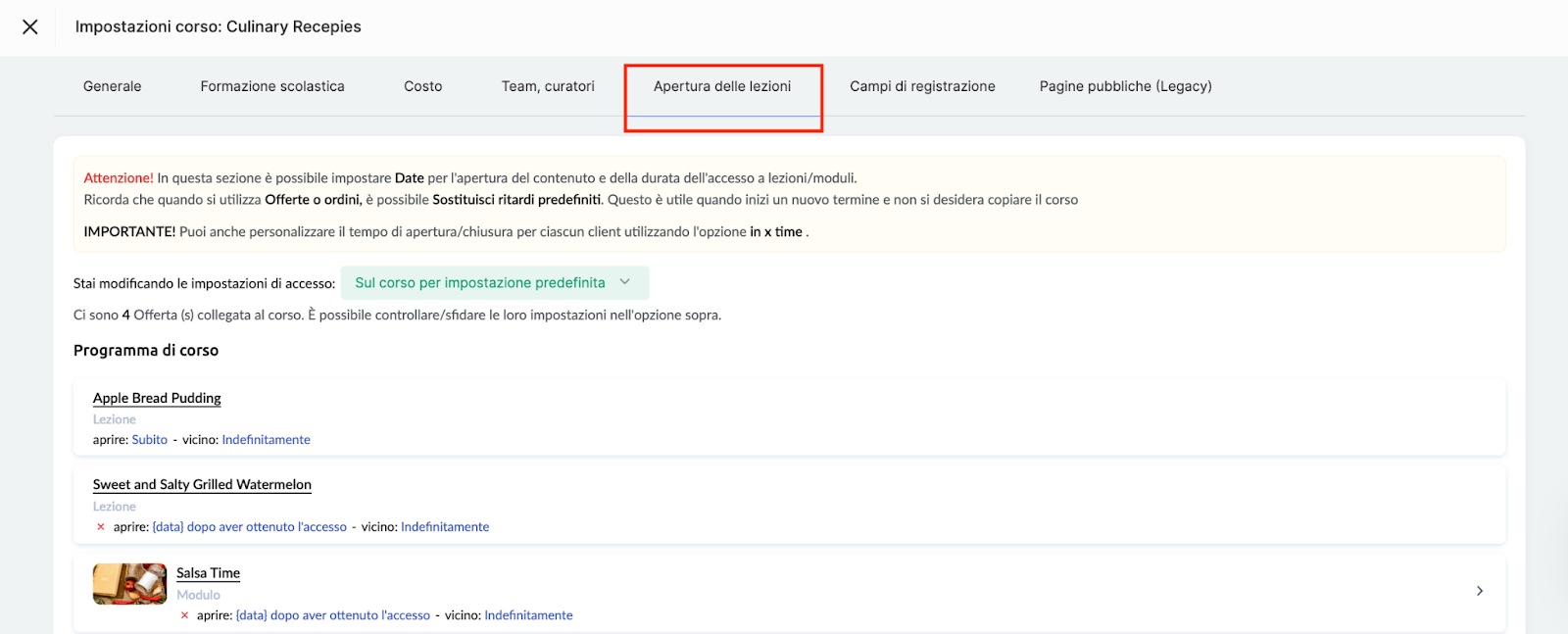Viewport: 1568px width, 634px height.
Task: Click red X icon in Salsa Time row
Action: click(184, 615)
